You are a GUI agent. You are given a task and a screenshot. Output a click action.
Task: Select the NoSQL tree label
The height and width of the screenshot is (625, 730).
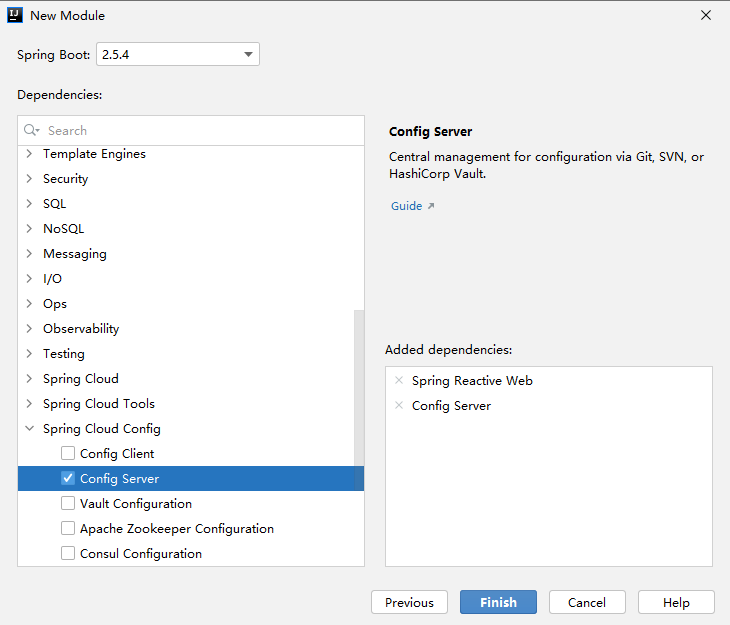[63, 229]
